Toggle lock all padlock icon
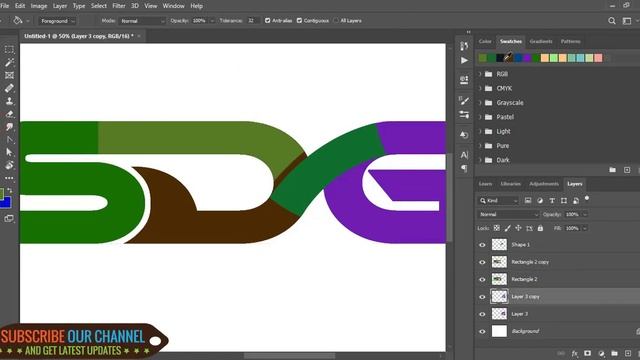 (x=540, y=228)
